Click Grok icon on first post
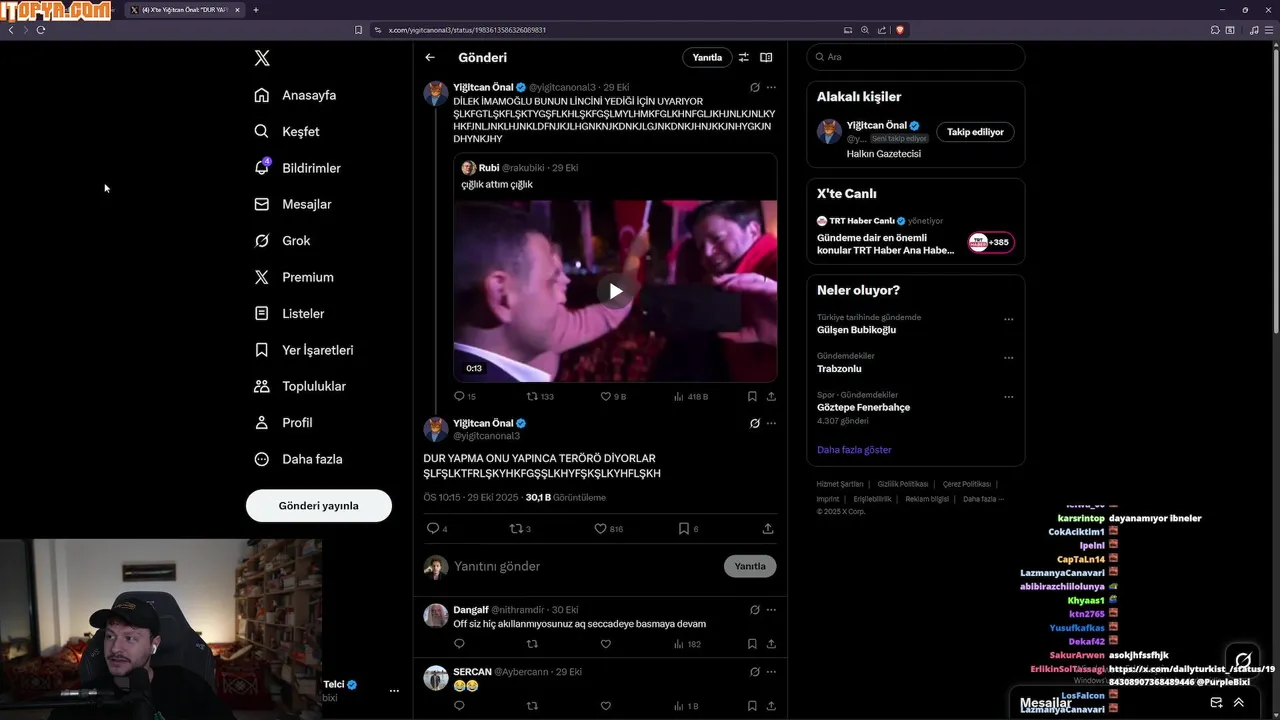Viewport: 1280px width, 720px height. (x=755, y=87)
